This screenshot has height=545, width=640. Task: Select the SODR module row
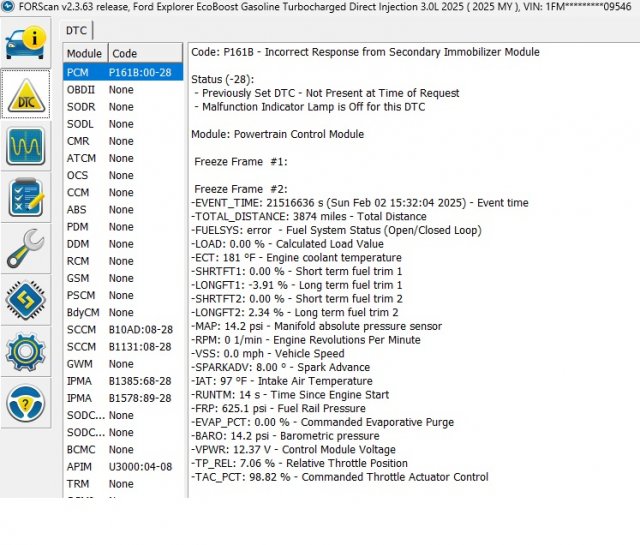pos(123,107)
